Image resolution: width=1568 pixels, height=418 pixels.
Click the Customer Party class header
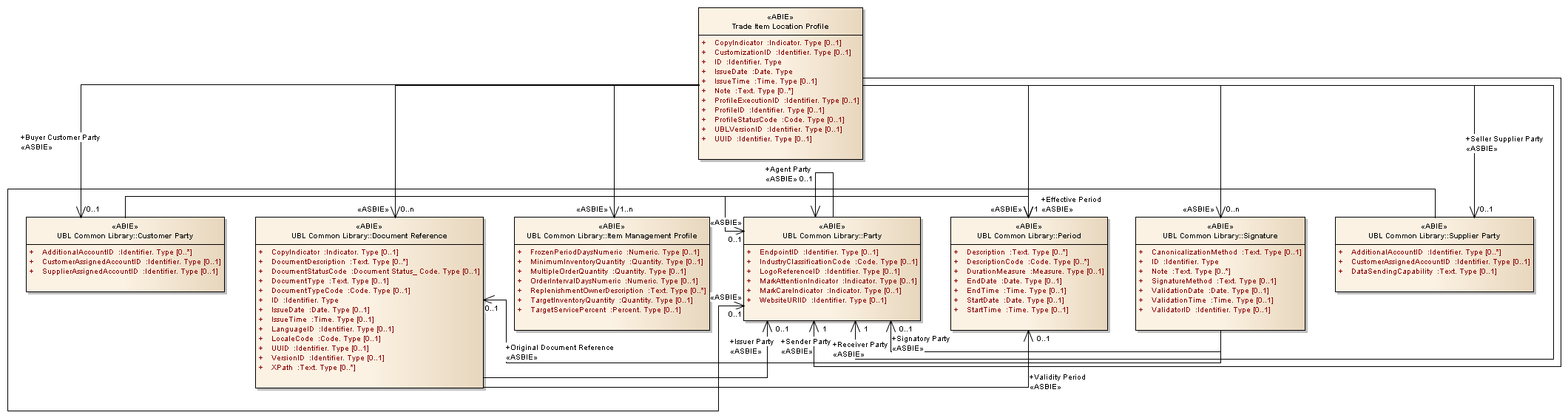point(125,236)
